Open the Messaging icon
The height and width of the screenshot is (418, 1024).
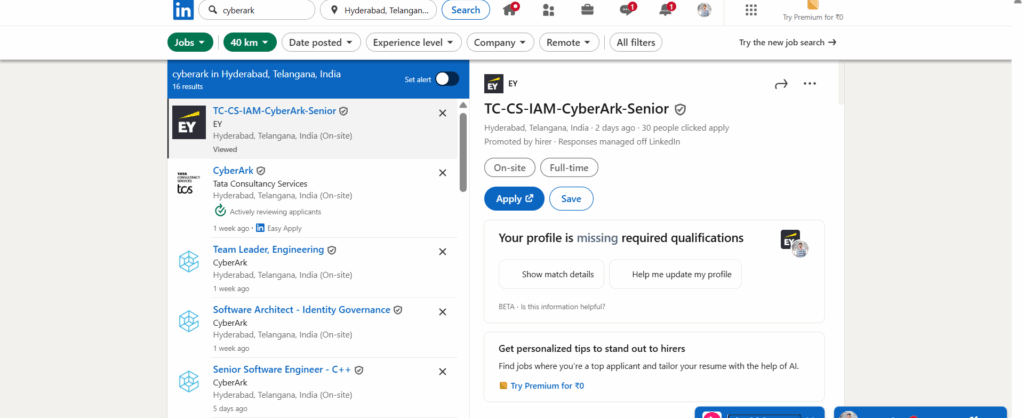pos(626,10)
